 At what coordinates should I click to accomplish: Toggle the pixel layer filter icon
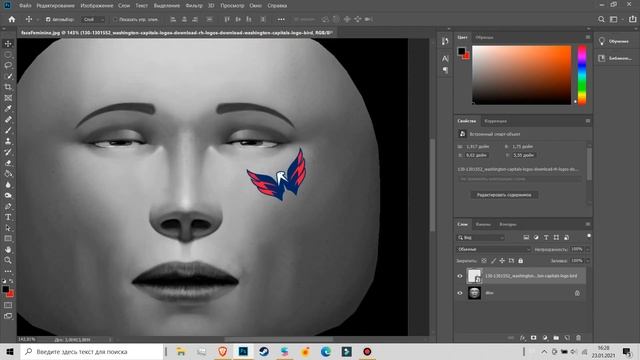526,238
